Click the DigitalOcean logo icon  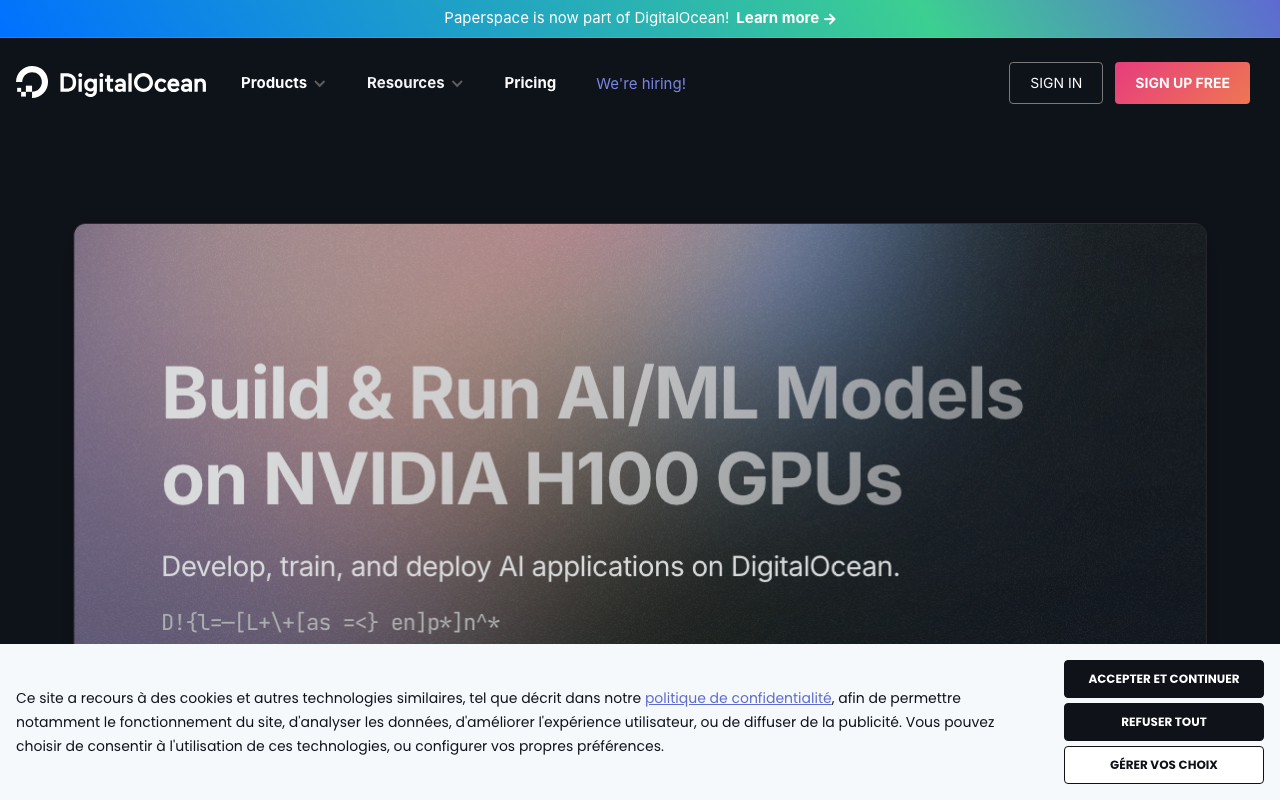(32, 82)
